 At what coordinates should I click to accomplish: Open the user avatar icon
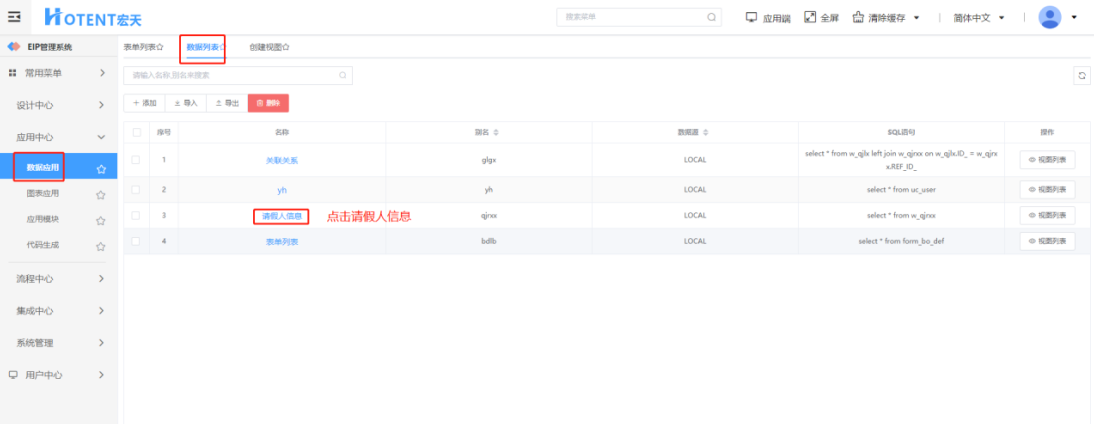pyautogui.click(x=1049, y=17)
